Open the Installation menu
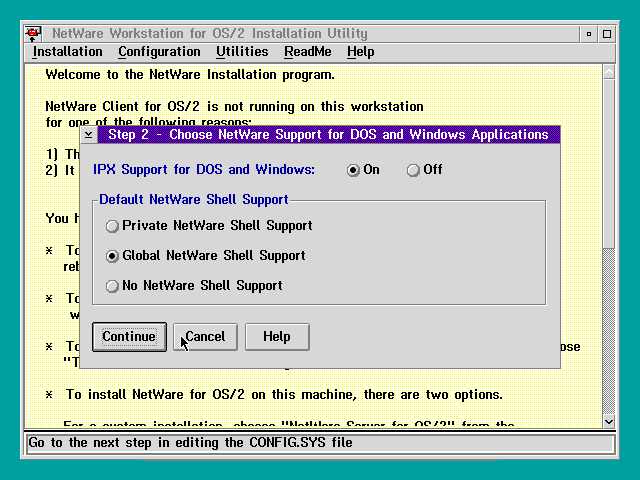The height and width of the screenshot is (480, 640). (67, 52)
